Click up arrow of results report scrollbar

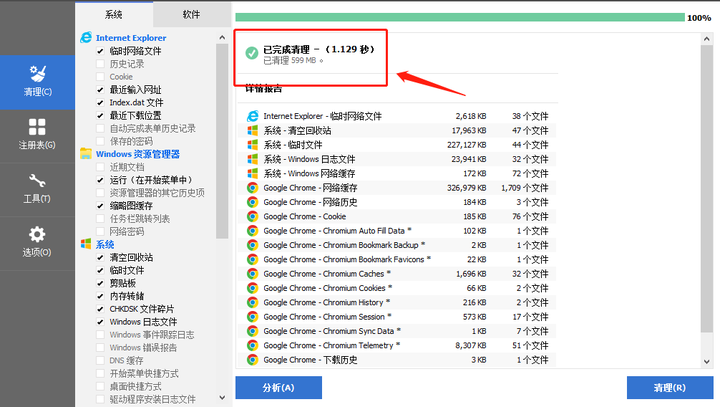(x=707, y=39)
